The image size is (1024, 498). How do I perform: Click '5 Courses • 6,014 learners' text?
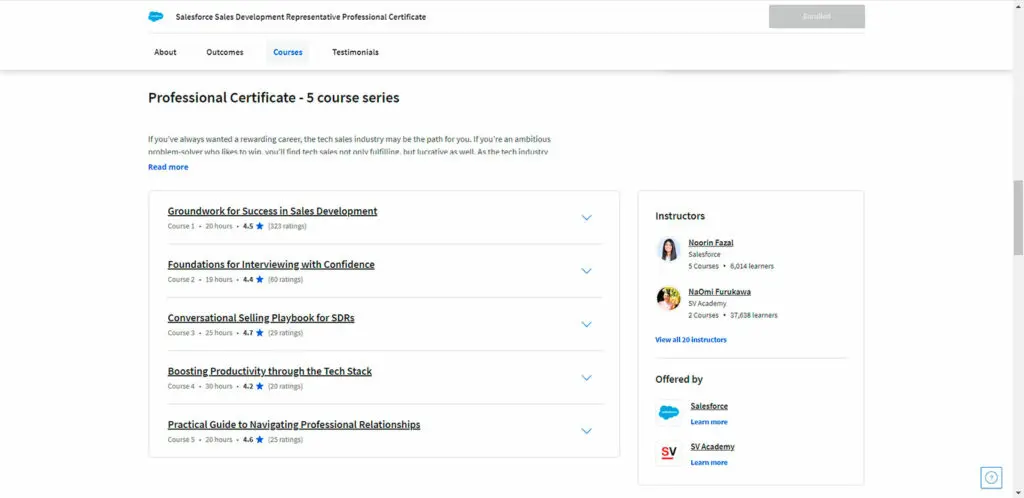[x=731, y=266]
